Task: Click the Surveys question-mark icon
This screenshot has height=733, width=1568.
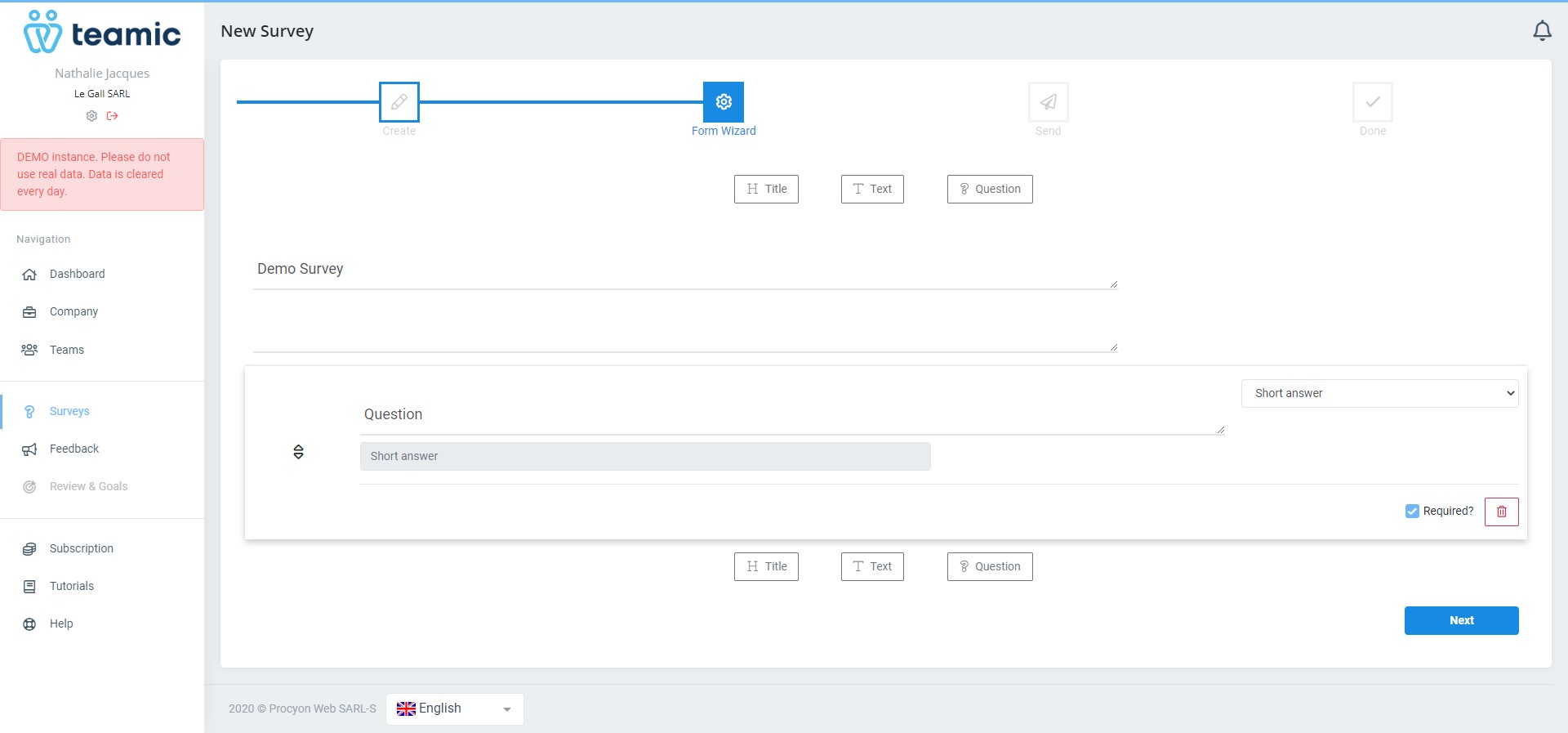Action: pyautogui.click(x=29, y=412)
